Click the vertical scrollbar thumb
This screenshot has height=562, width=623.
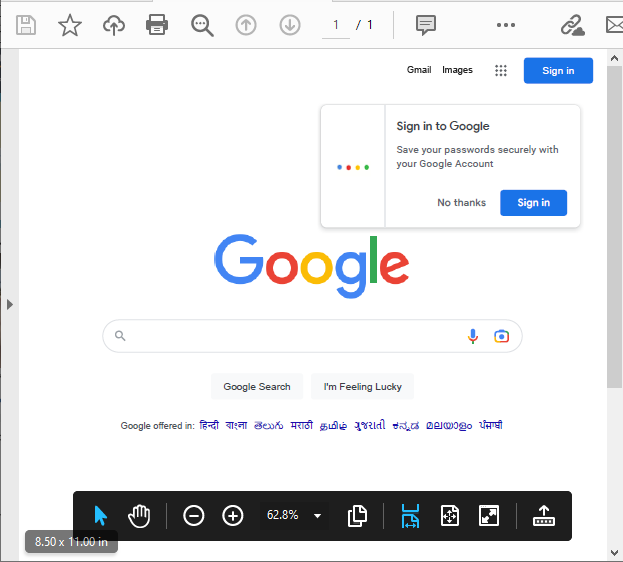point(614,227)
